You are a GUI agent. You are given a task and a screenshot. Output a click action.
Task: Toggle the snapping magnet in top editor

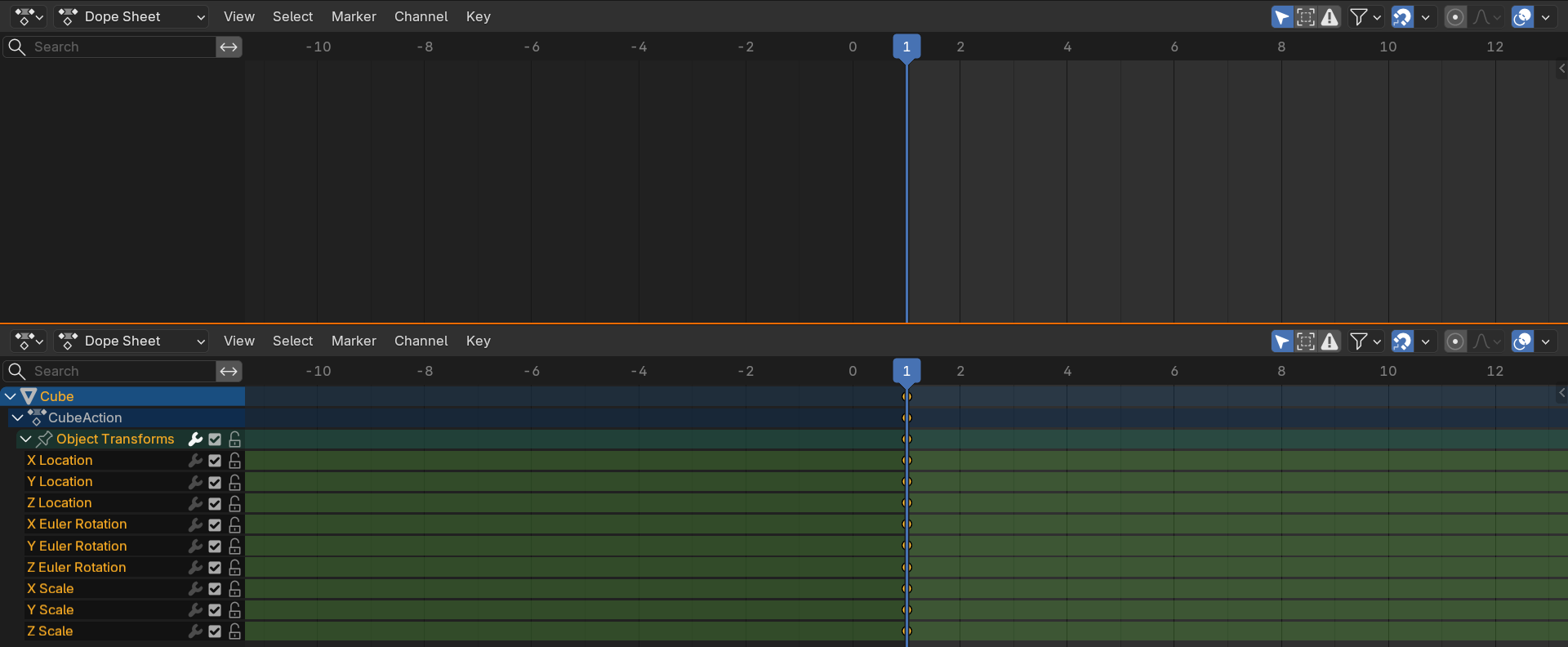[1402, 16]
